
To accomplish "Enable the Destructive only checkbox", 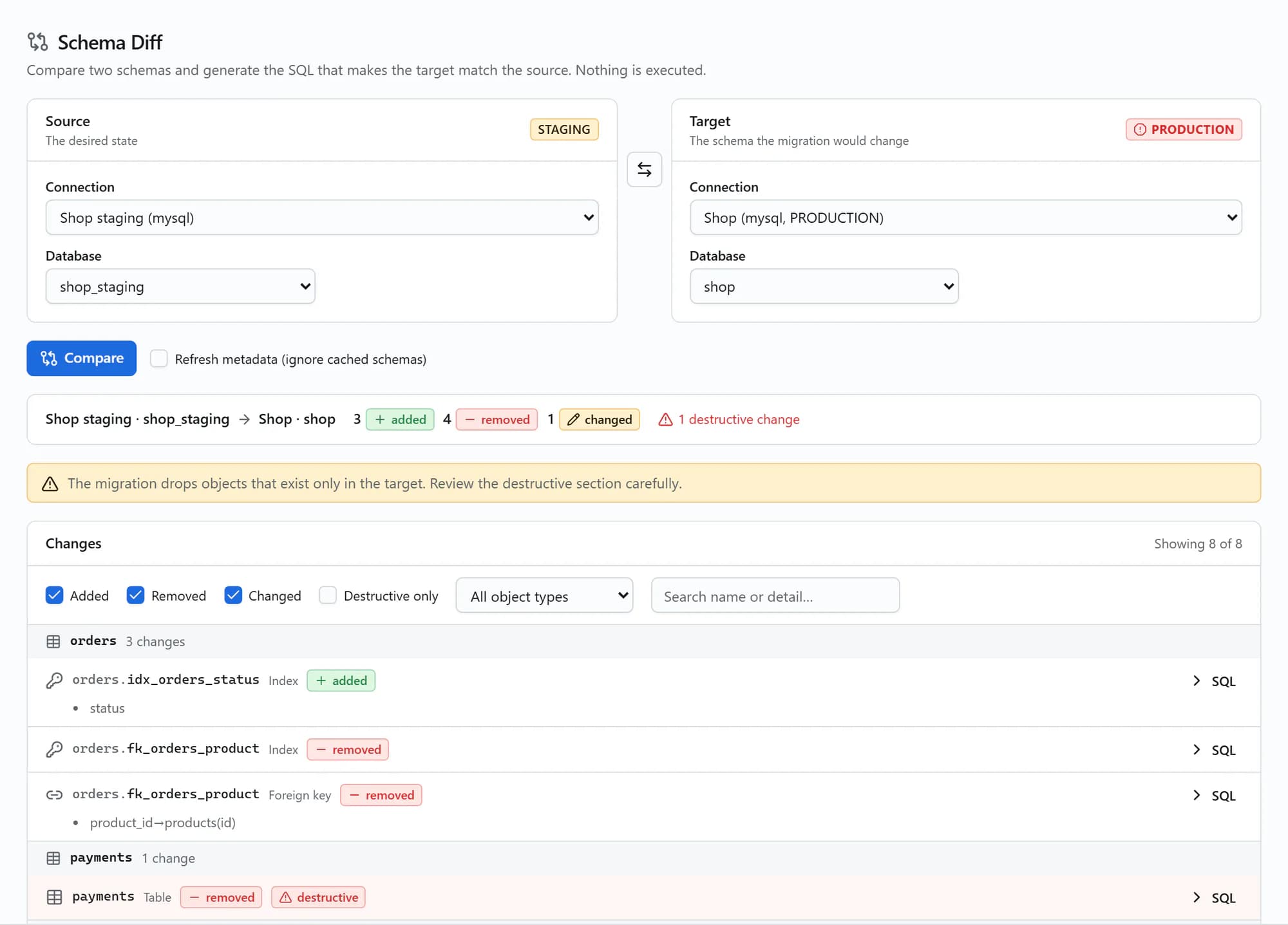I will (x=328, y=595).
